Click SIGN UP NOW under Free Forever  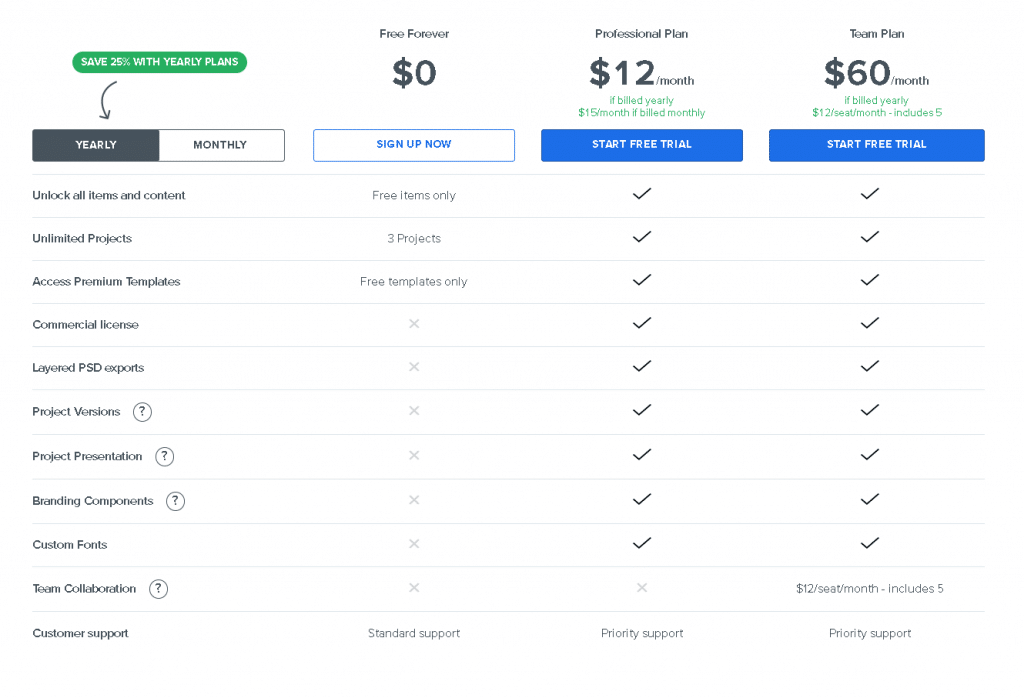[x=414, y=145]
